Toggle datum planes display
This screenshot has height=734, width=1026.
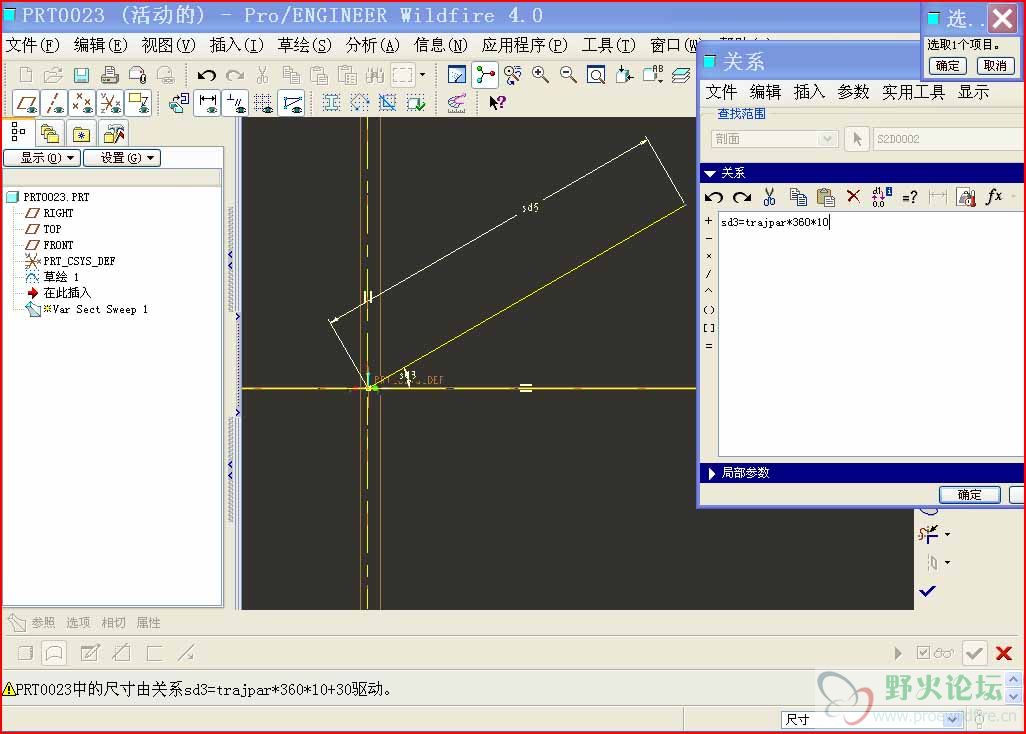click(26, 103)
